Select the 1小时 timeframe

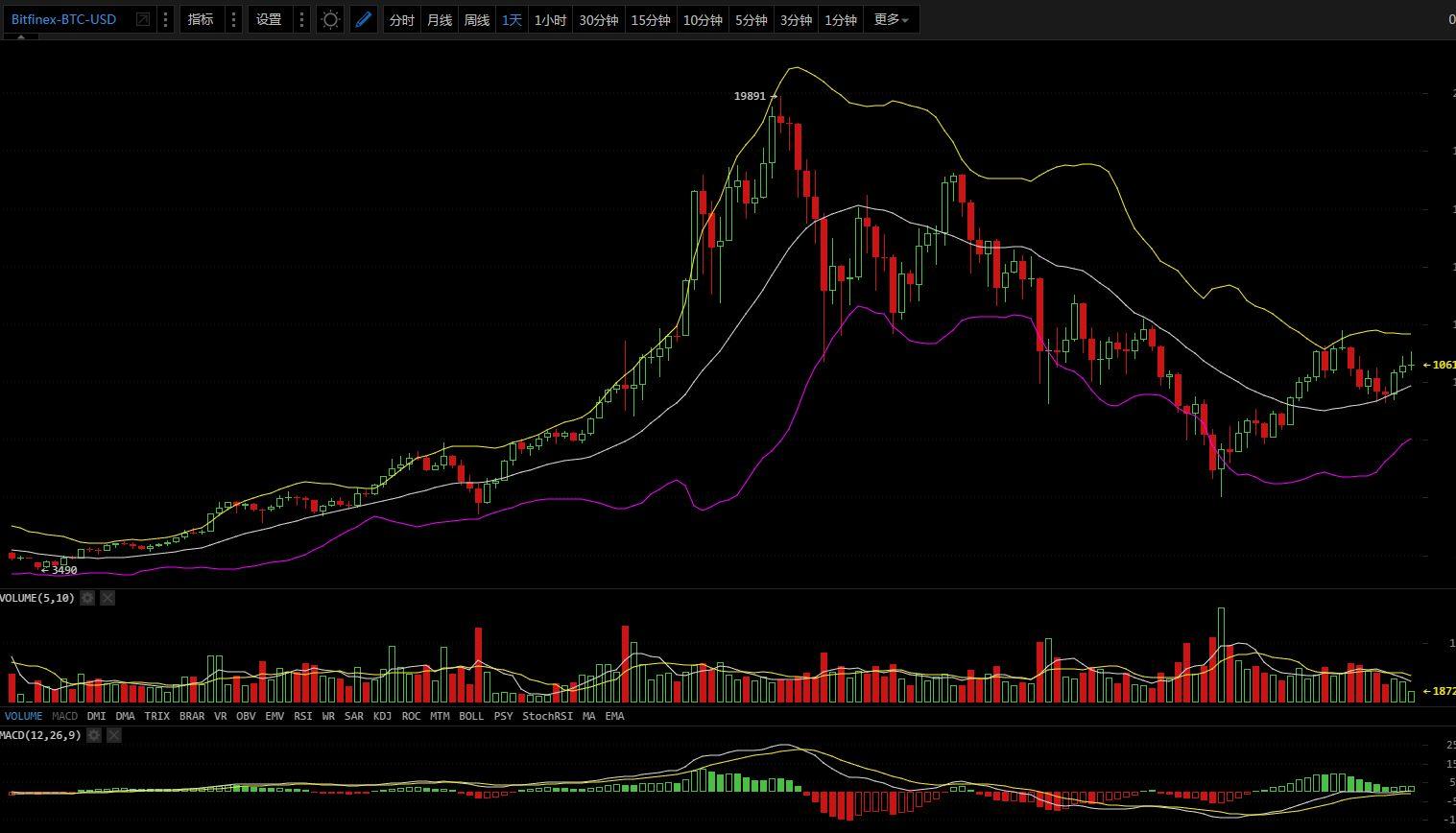[550, 20]
